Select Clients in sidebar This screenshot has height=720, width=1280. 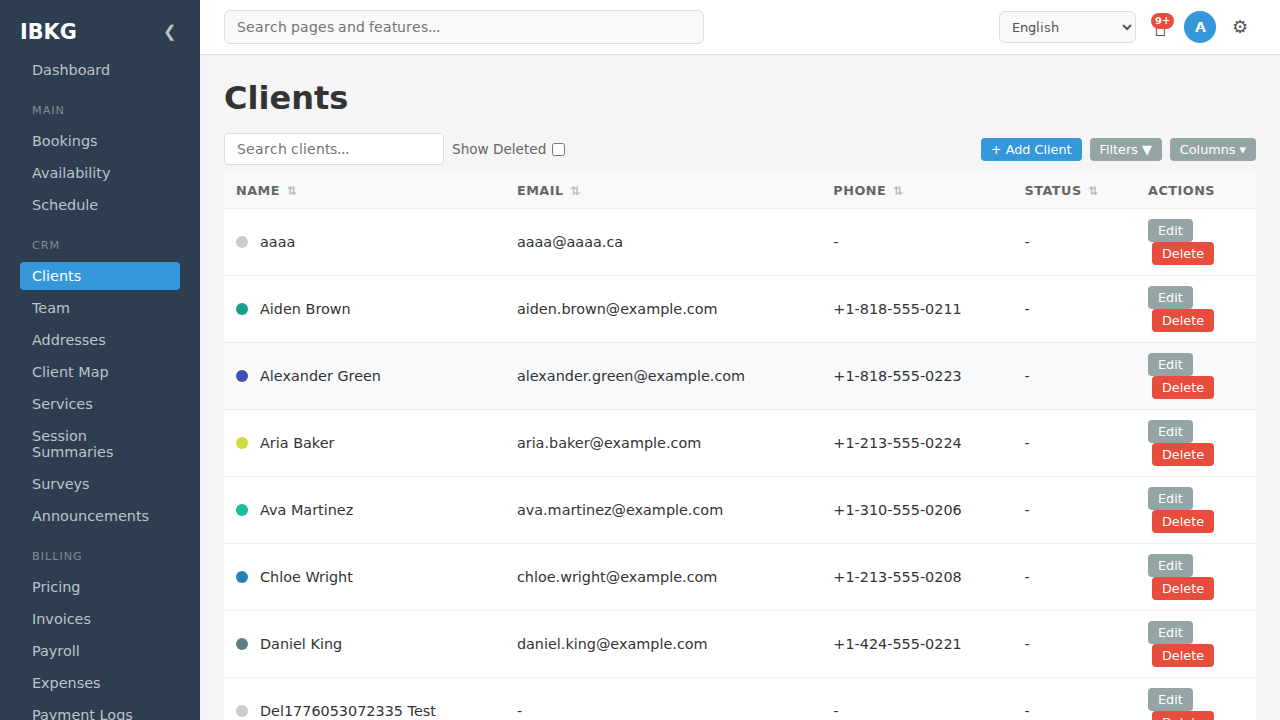(100, 276)
